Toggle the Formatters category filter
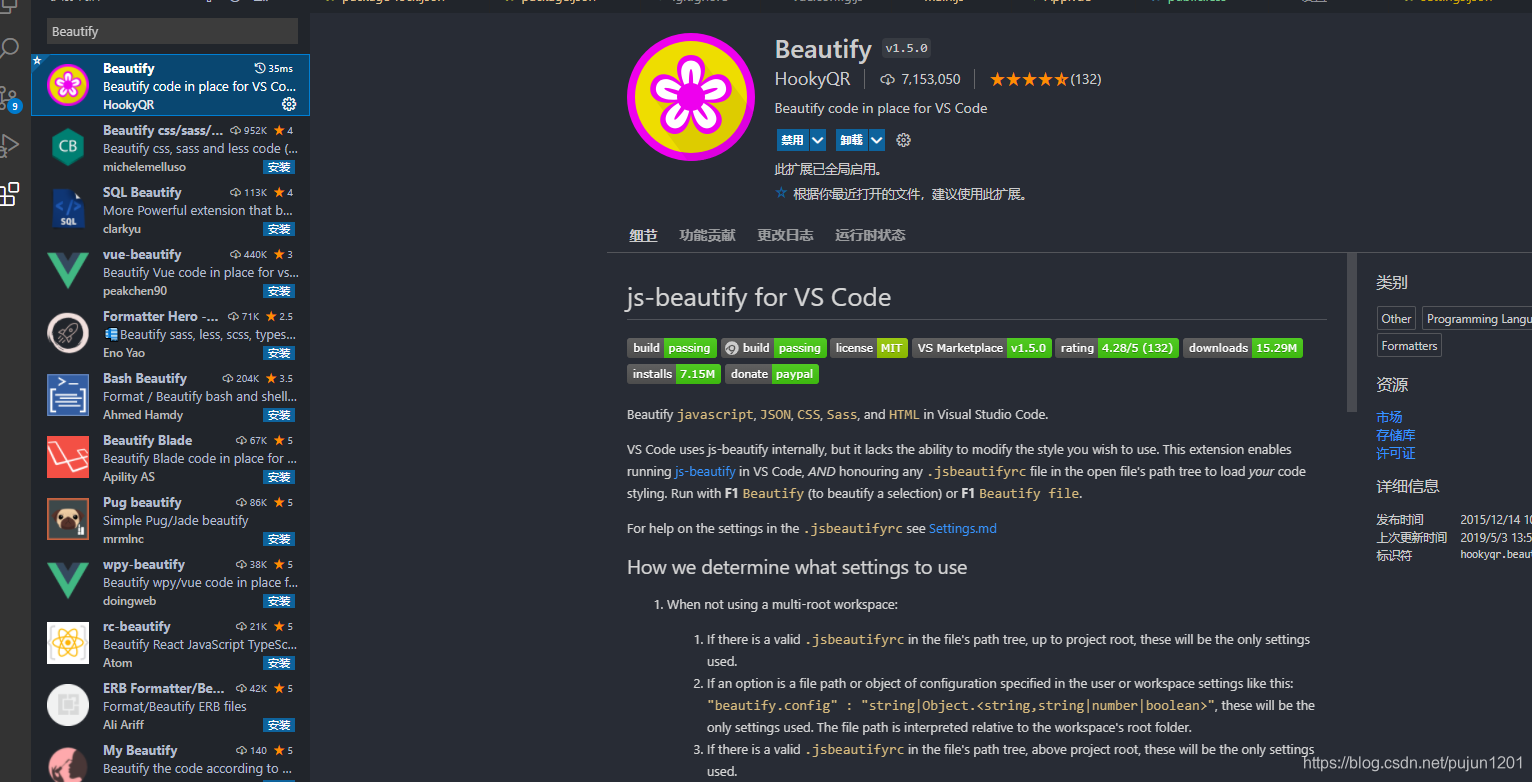Screen dimensions: 1532x782 pyautogui.click(x=1408, y=345)
